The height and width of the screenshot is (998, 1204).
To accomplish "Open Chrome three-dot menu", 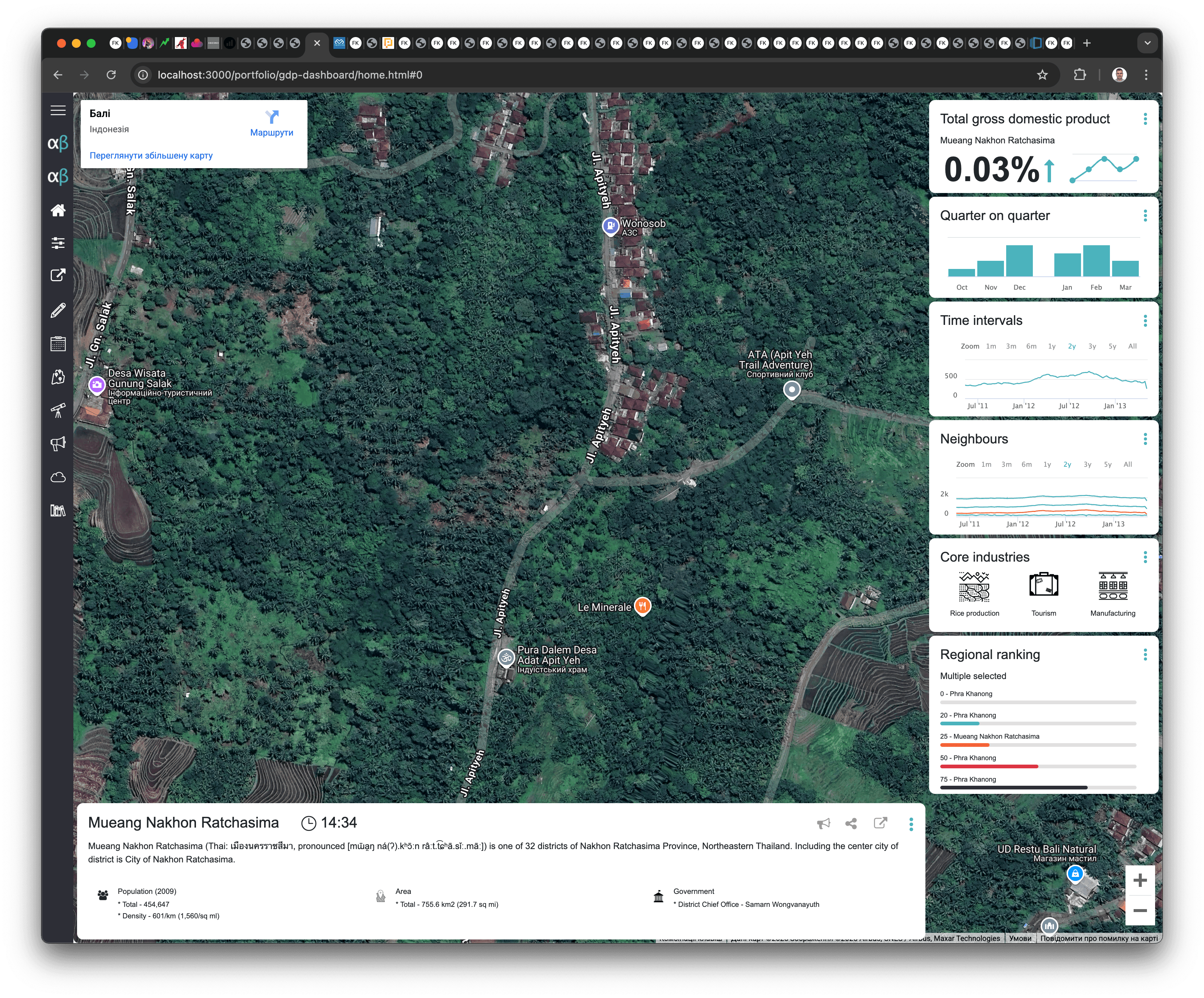I will pyautogui.click(x=1146, y=74).
